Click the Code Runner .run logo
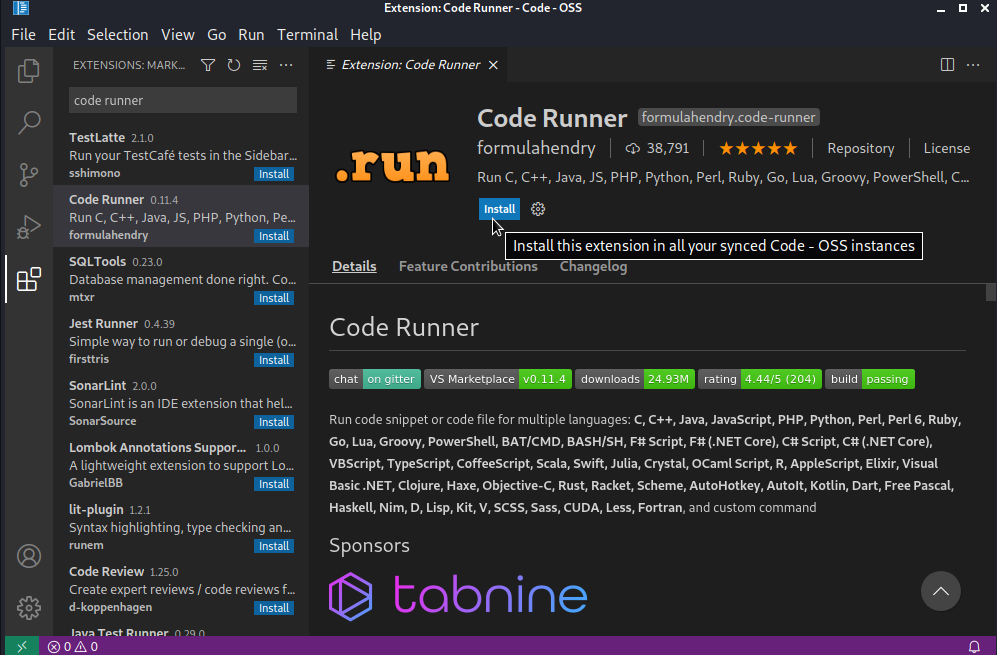The image size is (997, 655). 392,164
